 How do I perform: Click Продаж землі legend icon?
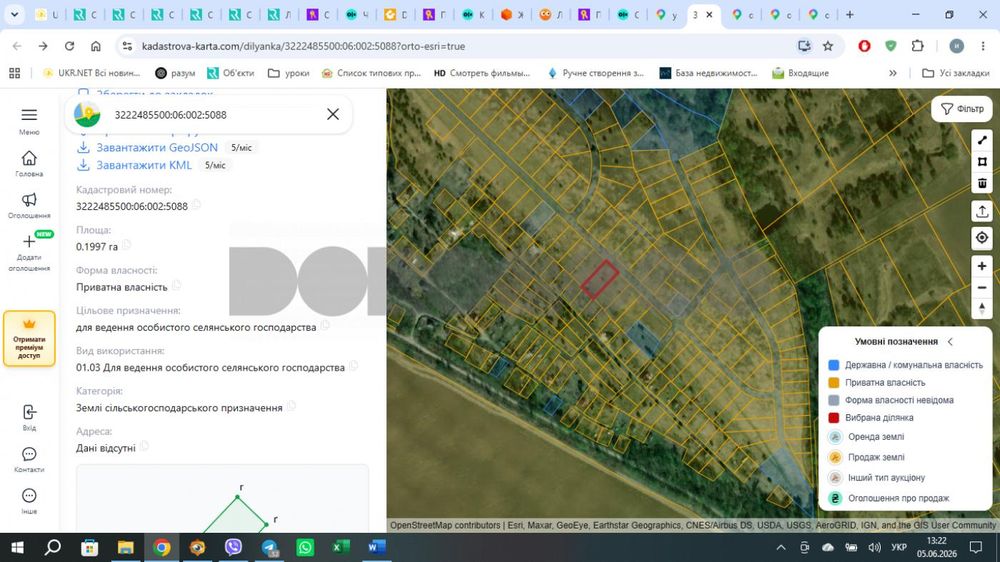click(x=835, y=457)
